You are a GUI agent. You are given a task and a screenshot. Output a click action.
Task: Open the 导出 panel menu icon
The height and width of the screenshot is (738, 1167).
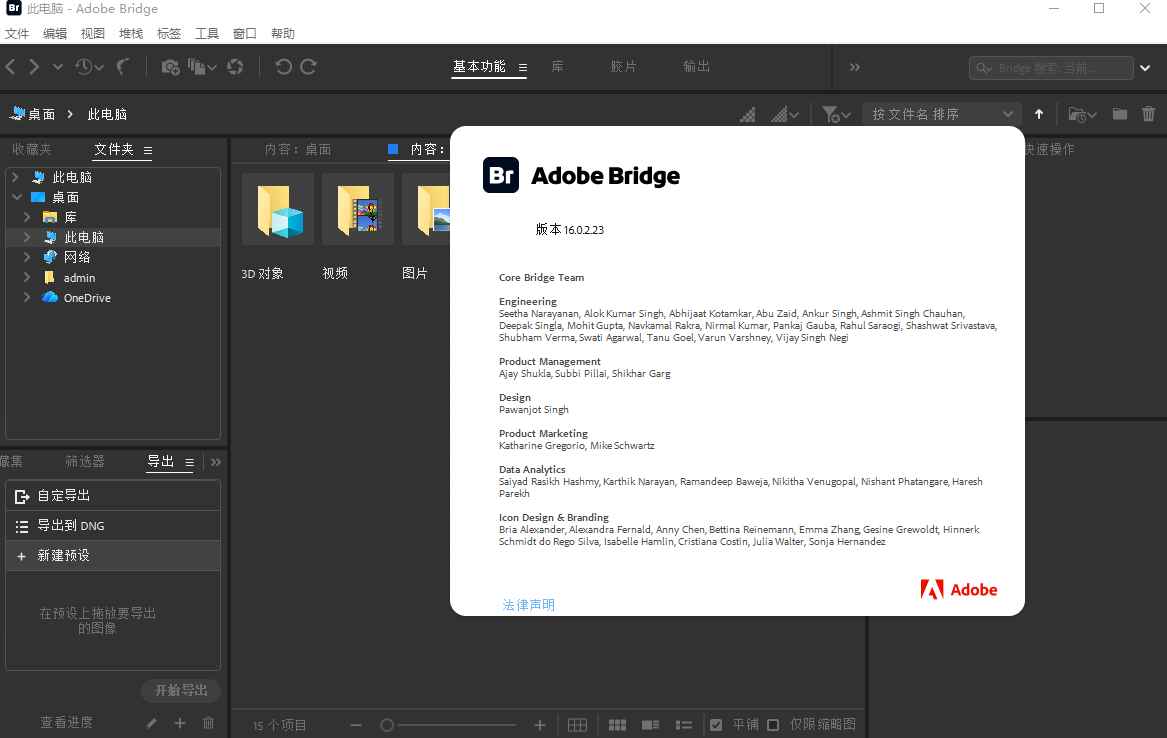click(x=189, y=462)
